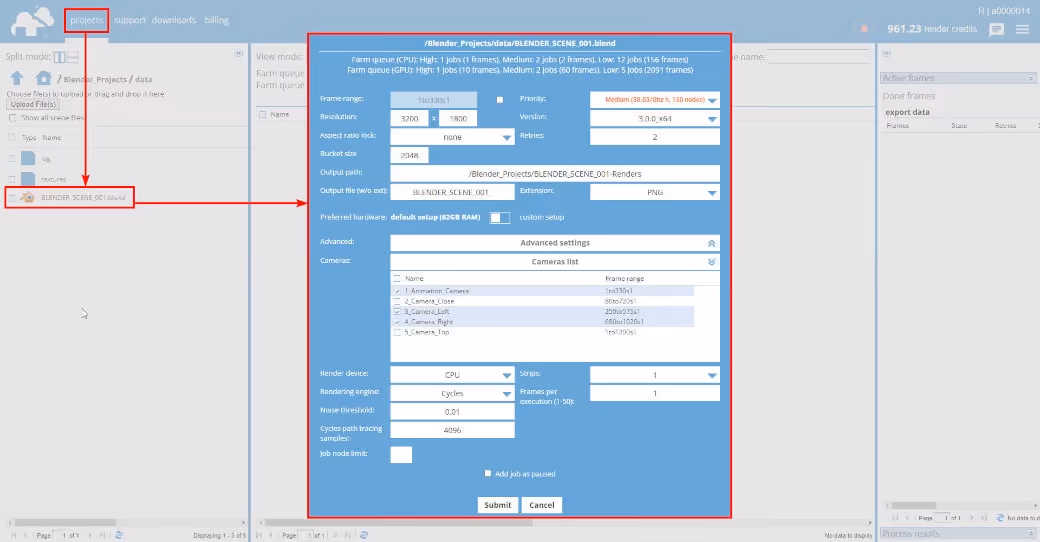This screenshot has height=542, width=1040.
Task: Collapse the Advanced settings section
Action: [x=554, y=243]
